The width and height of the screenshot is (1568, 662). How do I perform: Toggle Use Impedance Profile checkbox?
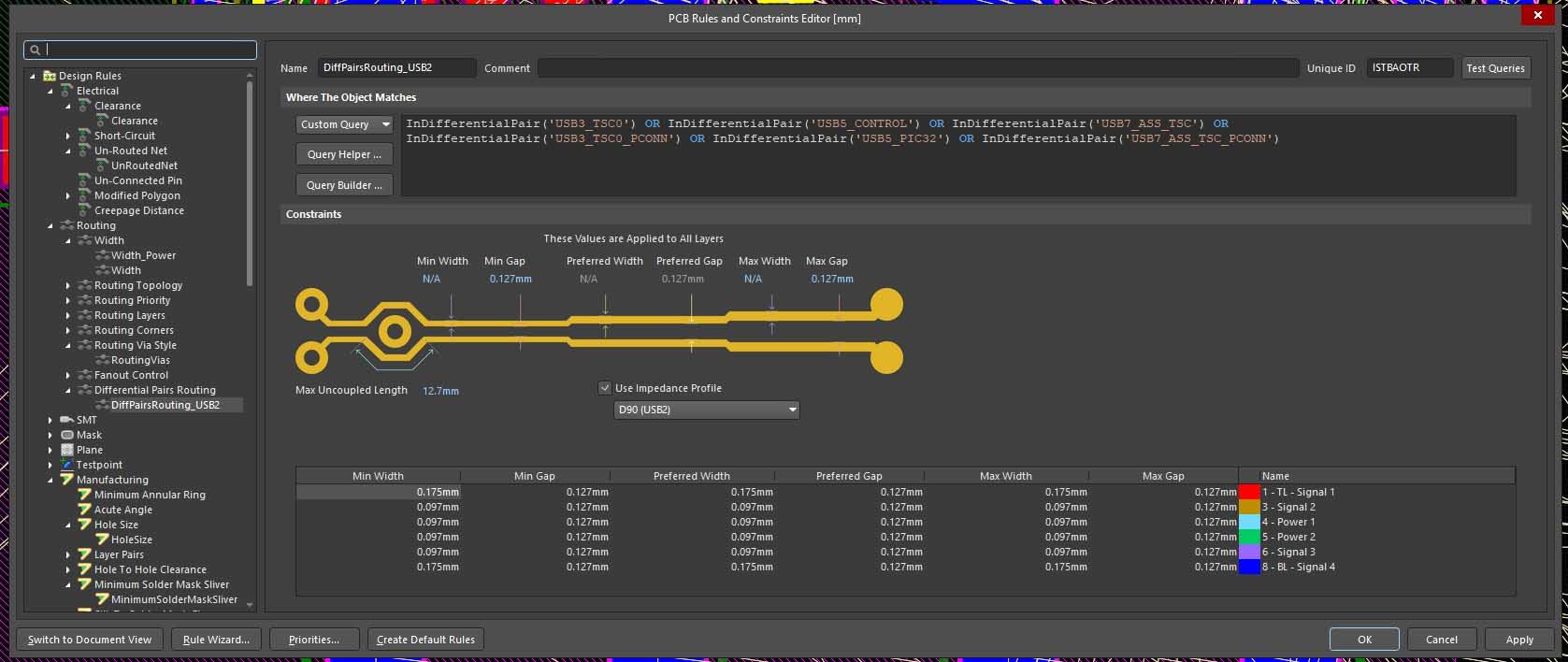[605, 388]
